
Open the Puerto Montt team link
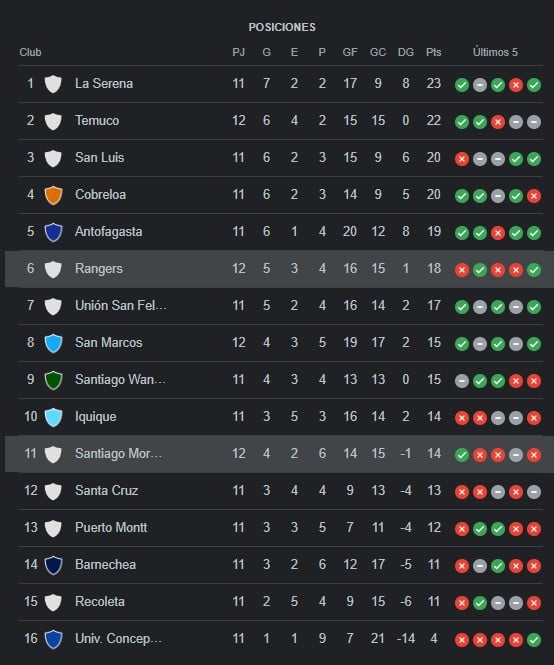click(111, 527)
